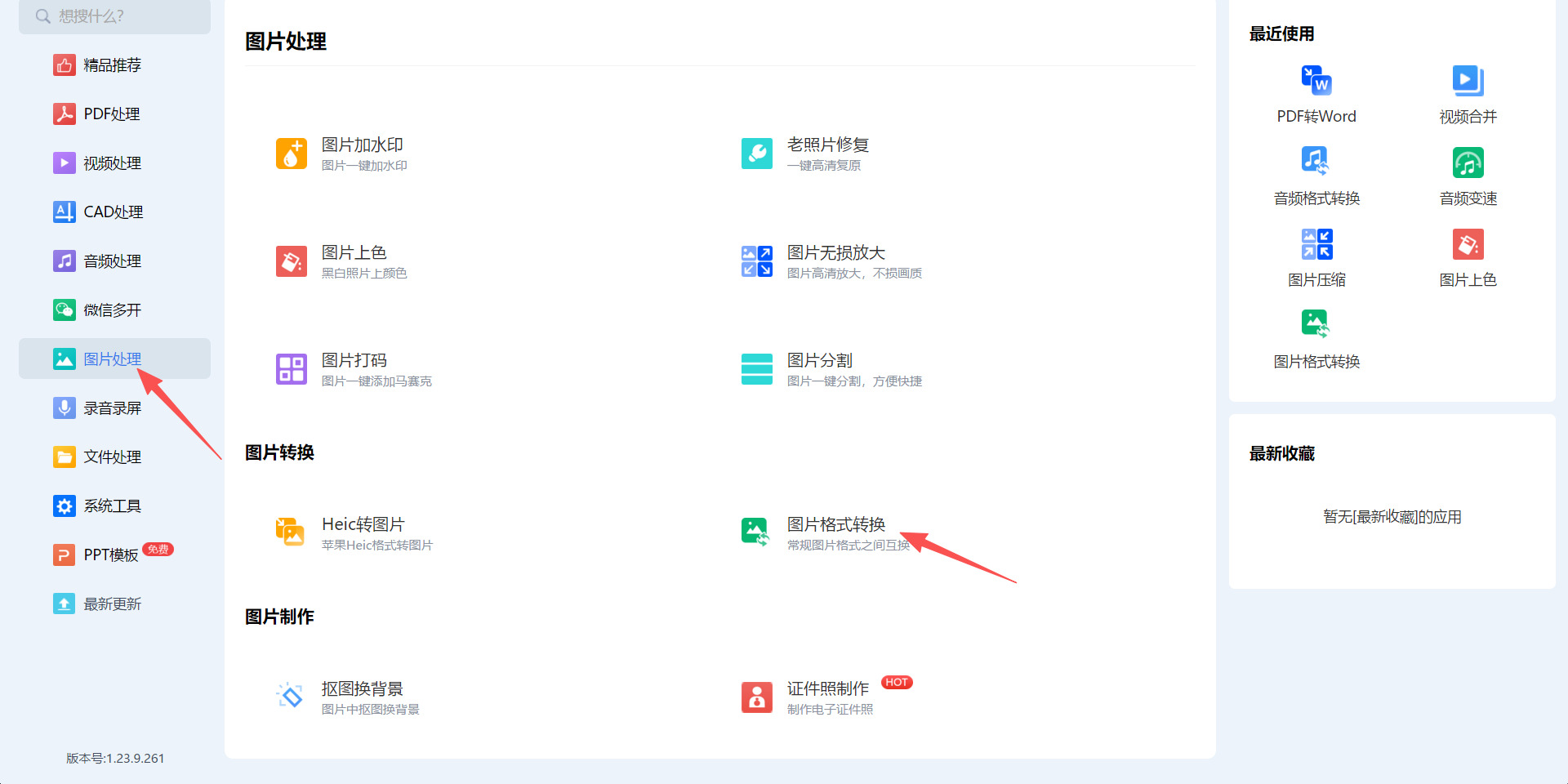Launch the 证件照制作 ID photo icon
Screen dimensions: 1568x784
(x=757, y=697)
